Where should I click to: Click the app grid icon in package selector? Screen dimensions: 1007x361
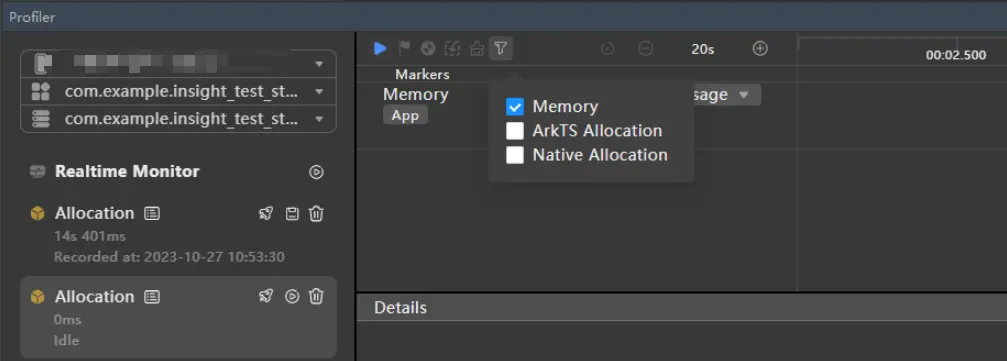point(41,92)
